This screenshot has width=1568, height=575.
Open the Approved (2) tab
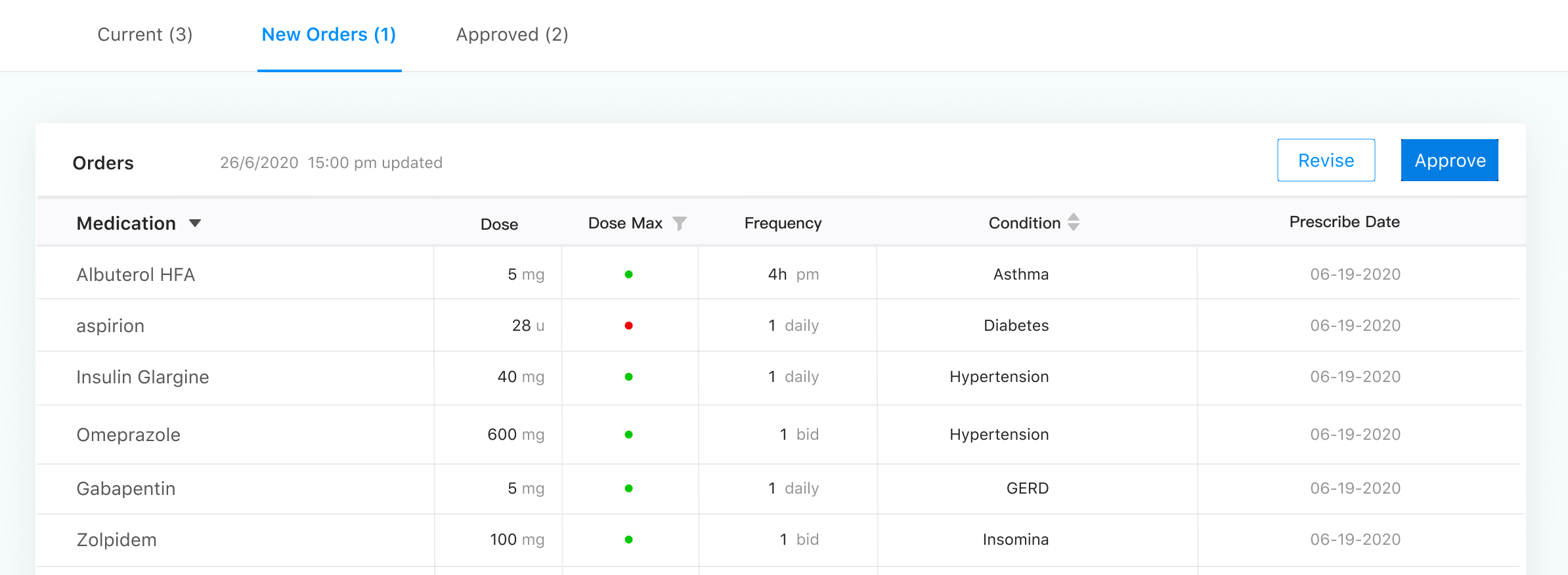(512, 35)
